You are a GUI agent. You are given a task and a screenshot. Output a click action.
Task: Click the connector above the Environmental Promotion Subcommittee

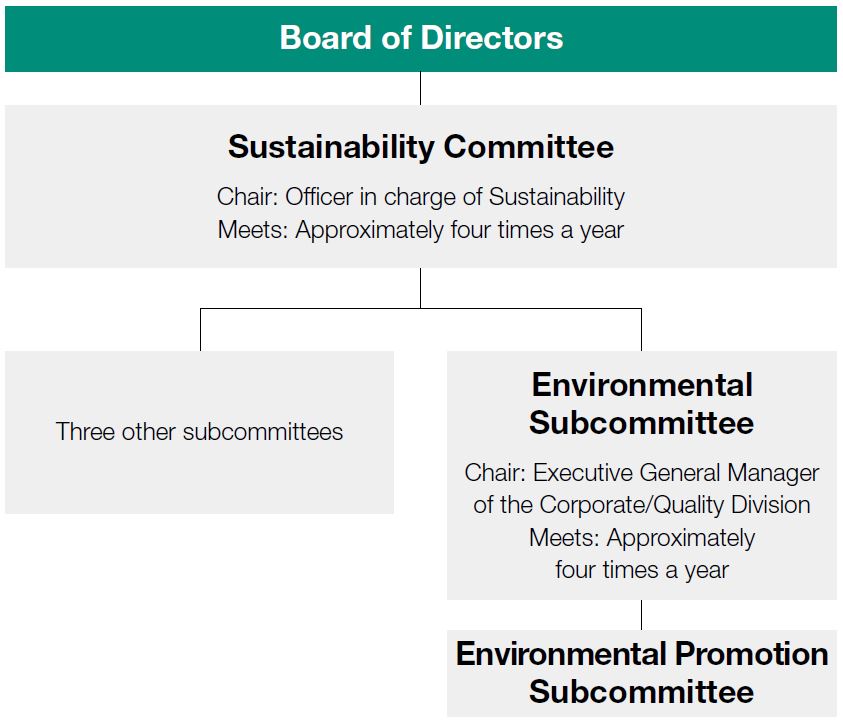point(641,615)
